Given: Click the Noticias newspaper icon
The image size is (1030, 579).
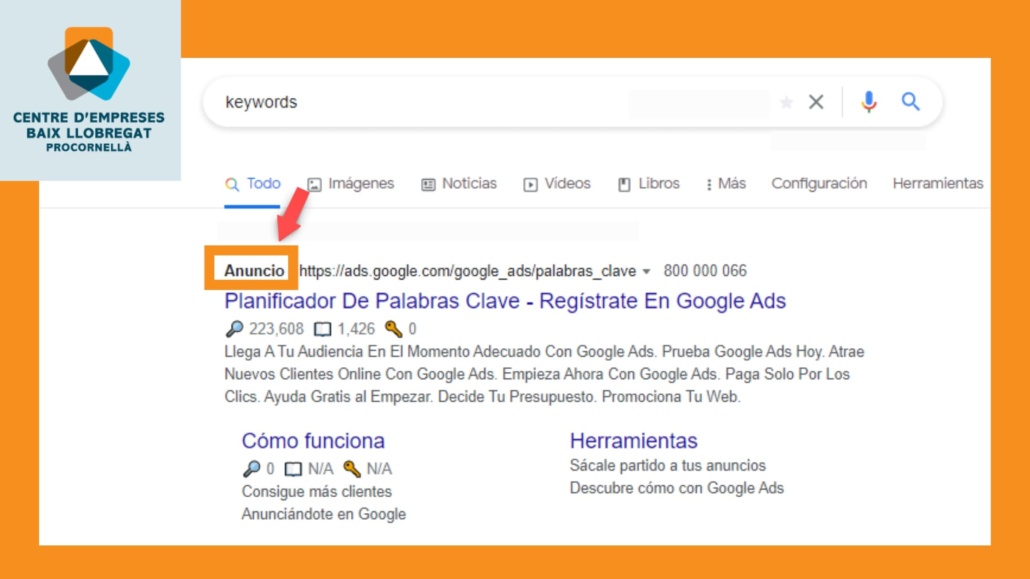Looking at the screenshot, I should click(428, 185).
